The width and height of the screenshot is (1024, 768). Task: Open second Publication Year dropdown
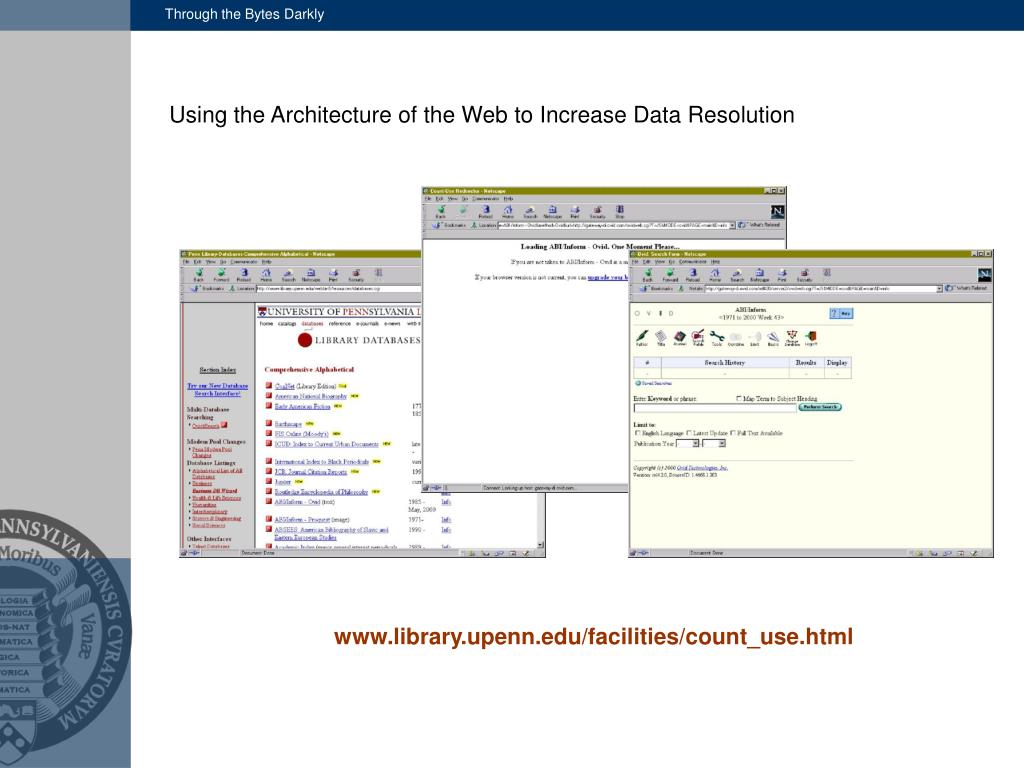714,443
